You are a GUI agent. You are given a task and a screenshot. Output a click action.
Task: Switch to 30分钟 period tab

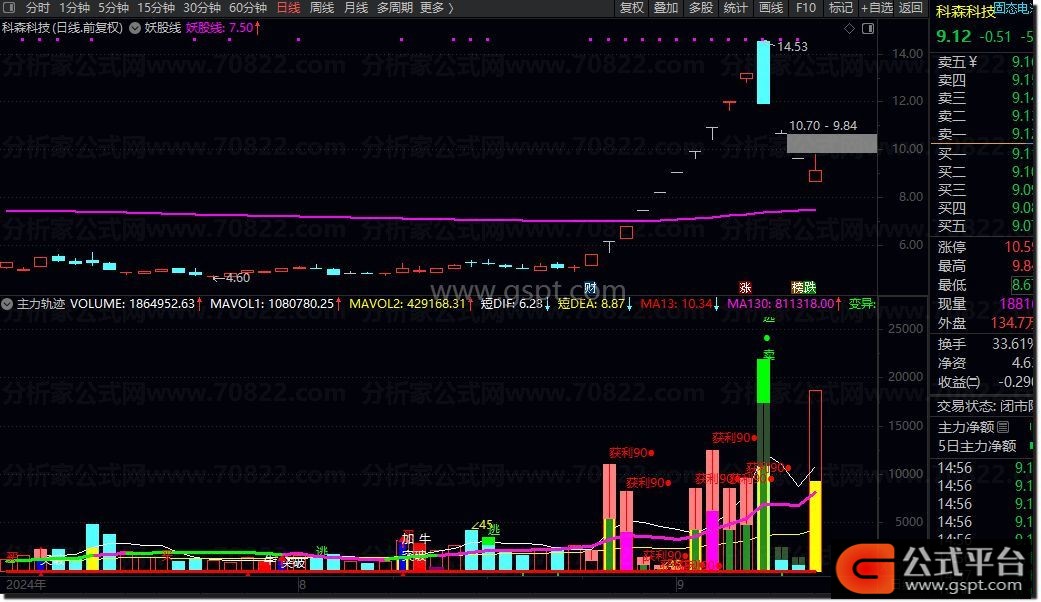coord(202,8)
